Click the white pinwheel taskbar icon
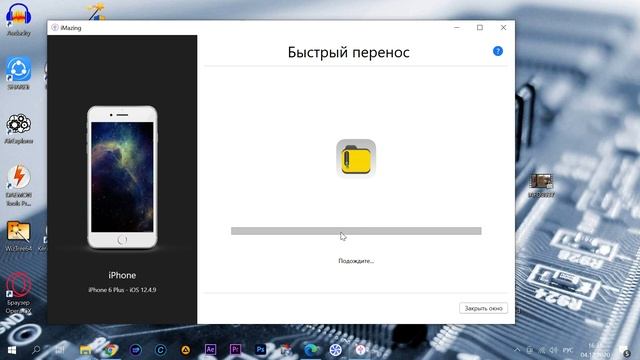The image size is (640, 360). [336, 350]
